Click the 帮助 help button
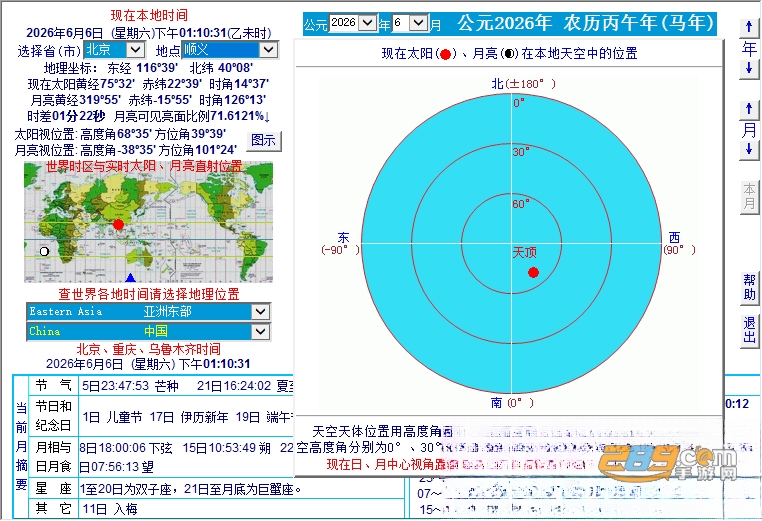Viewport: 762px width, 521px height. [749, 287]
